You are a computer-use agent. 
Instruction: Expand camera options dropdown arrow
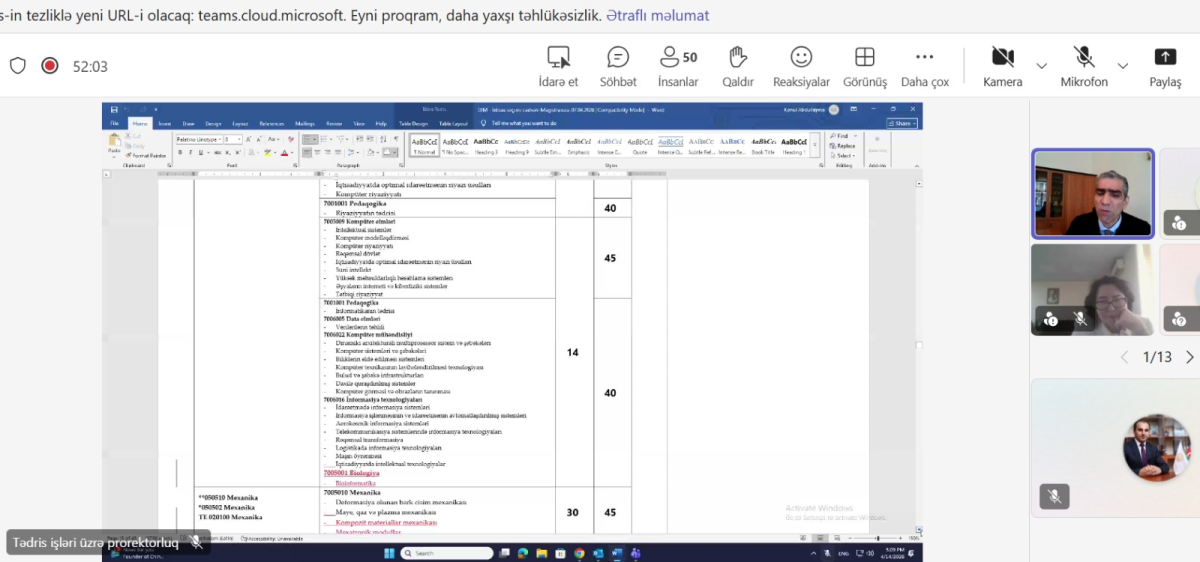pyautogui.click(x=1042, y=66)
